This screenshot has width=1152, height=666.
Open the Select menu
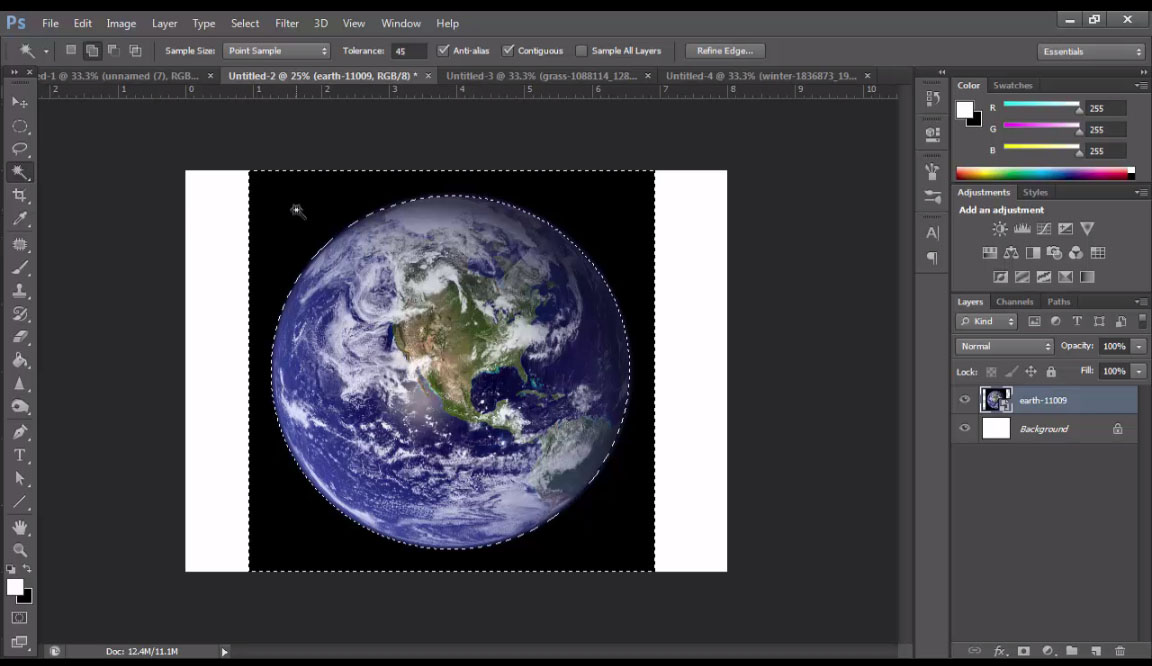(245, 23)
